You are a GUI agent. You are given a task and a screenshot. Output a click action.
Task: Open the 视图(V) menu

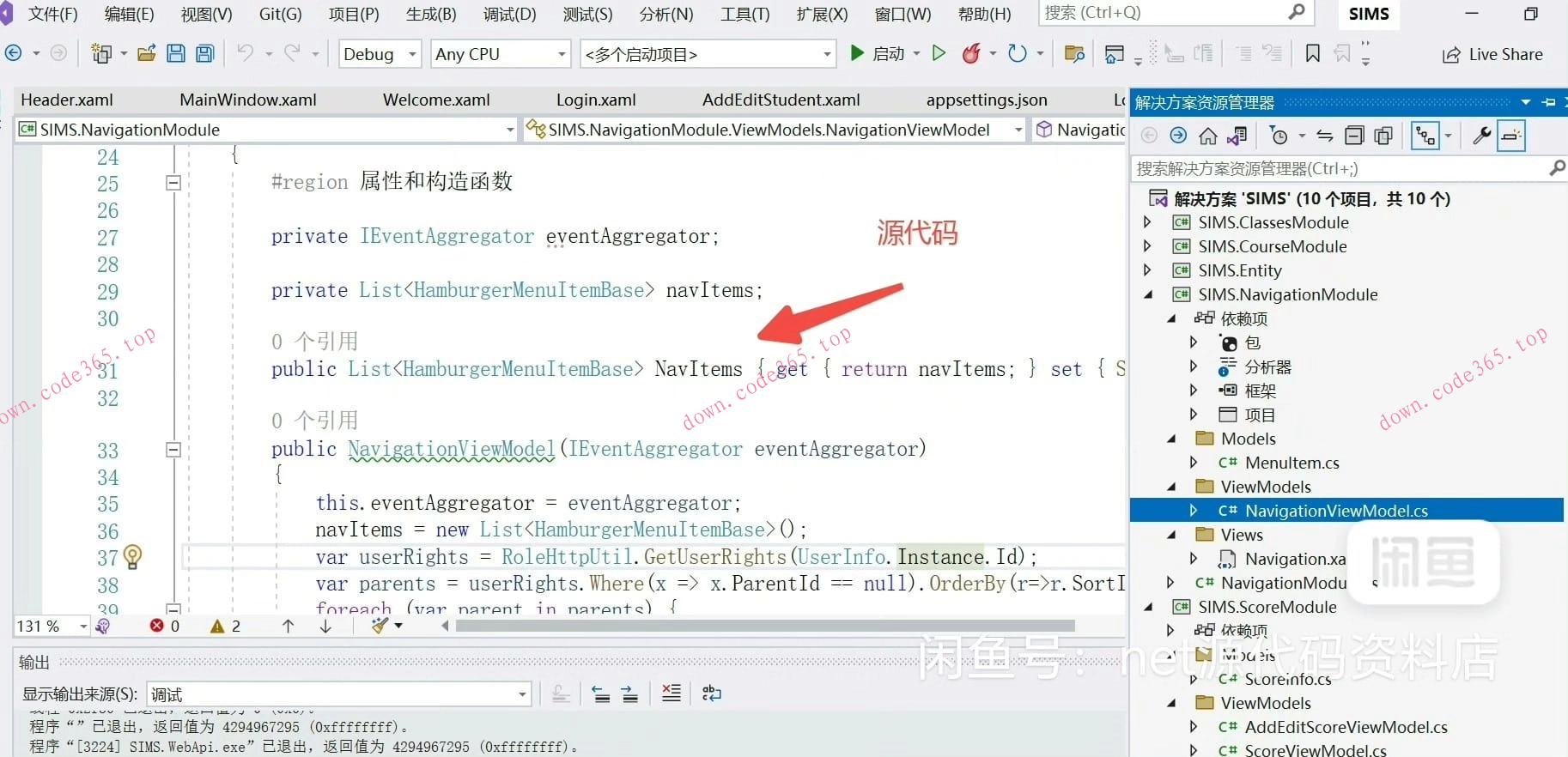207,14
